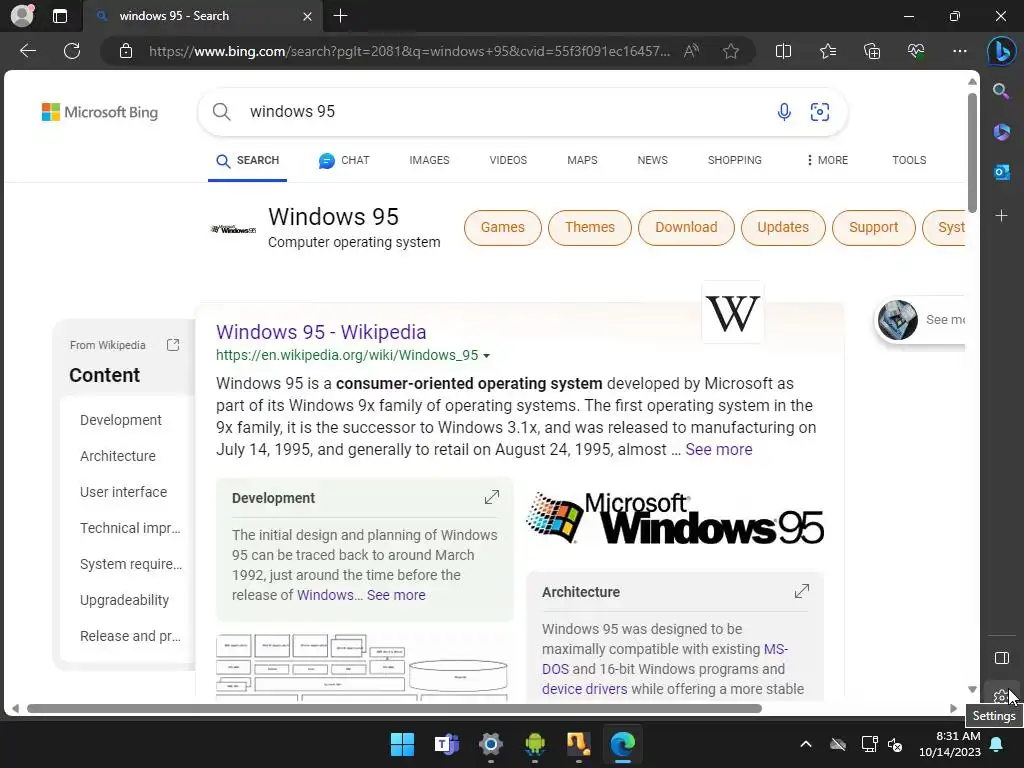Open Microsoft Teams from taskbar
Viewport: 1024px width, 768px height.
click(x=447, y=744)
